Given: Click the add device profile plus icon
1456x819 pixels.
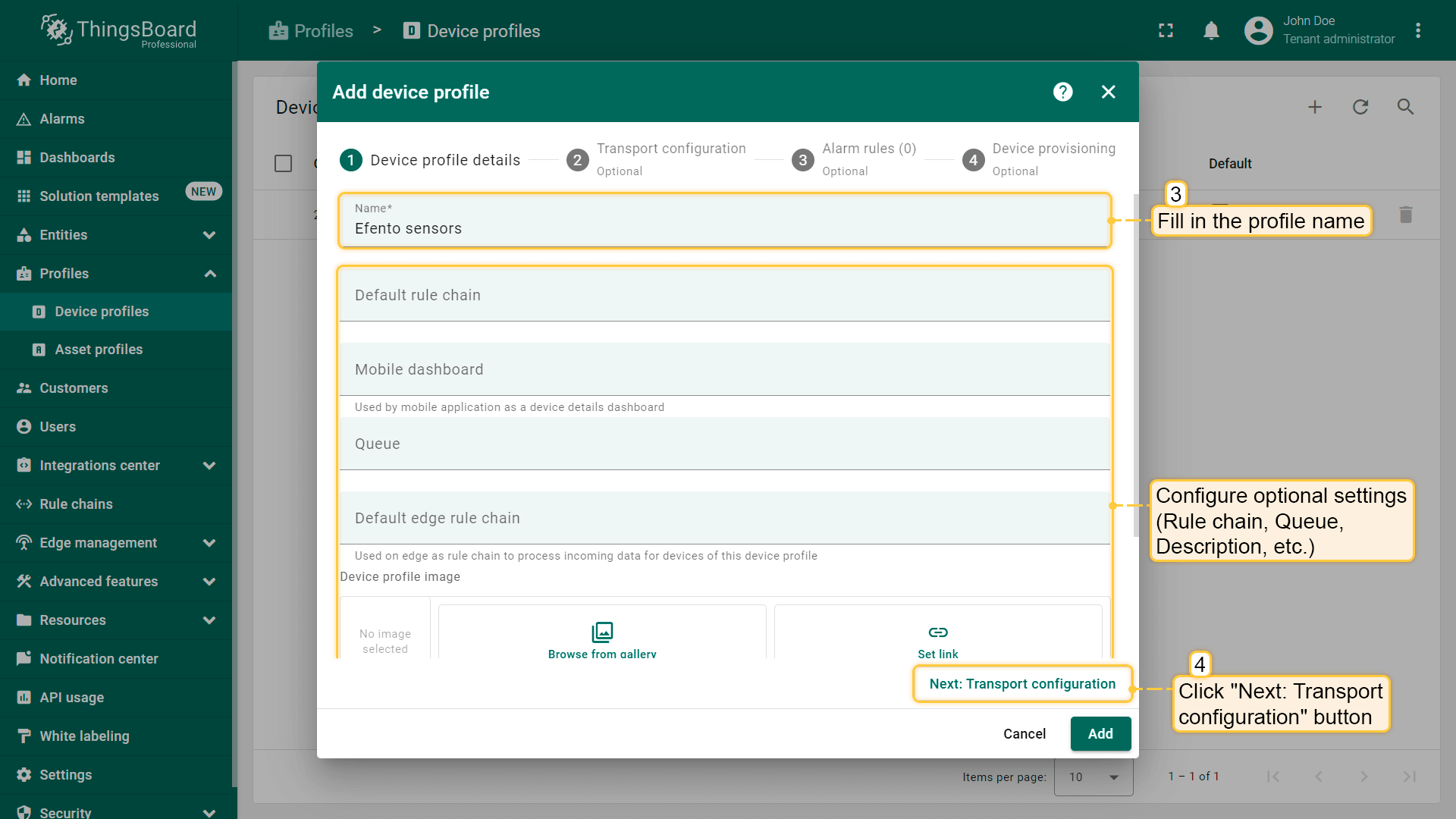Looking at the screenshot, I should [1315, 107].
